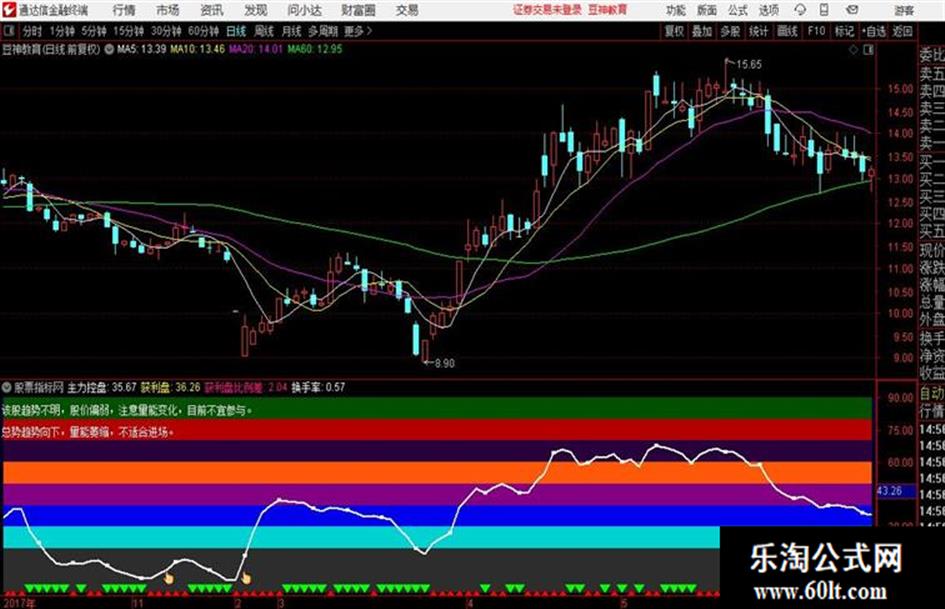
Task: Click the second hand pointer signal icon
Action: (246, 579)
